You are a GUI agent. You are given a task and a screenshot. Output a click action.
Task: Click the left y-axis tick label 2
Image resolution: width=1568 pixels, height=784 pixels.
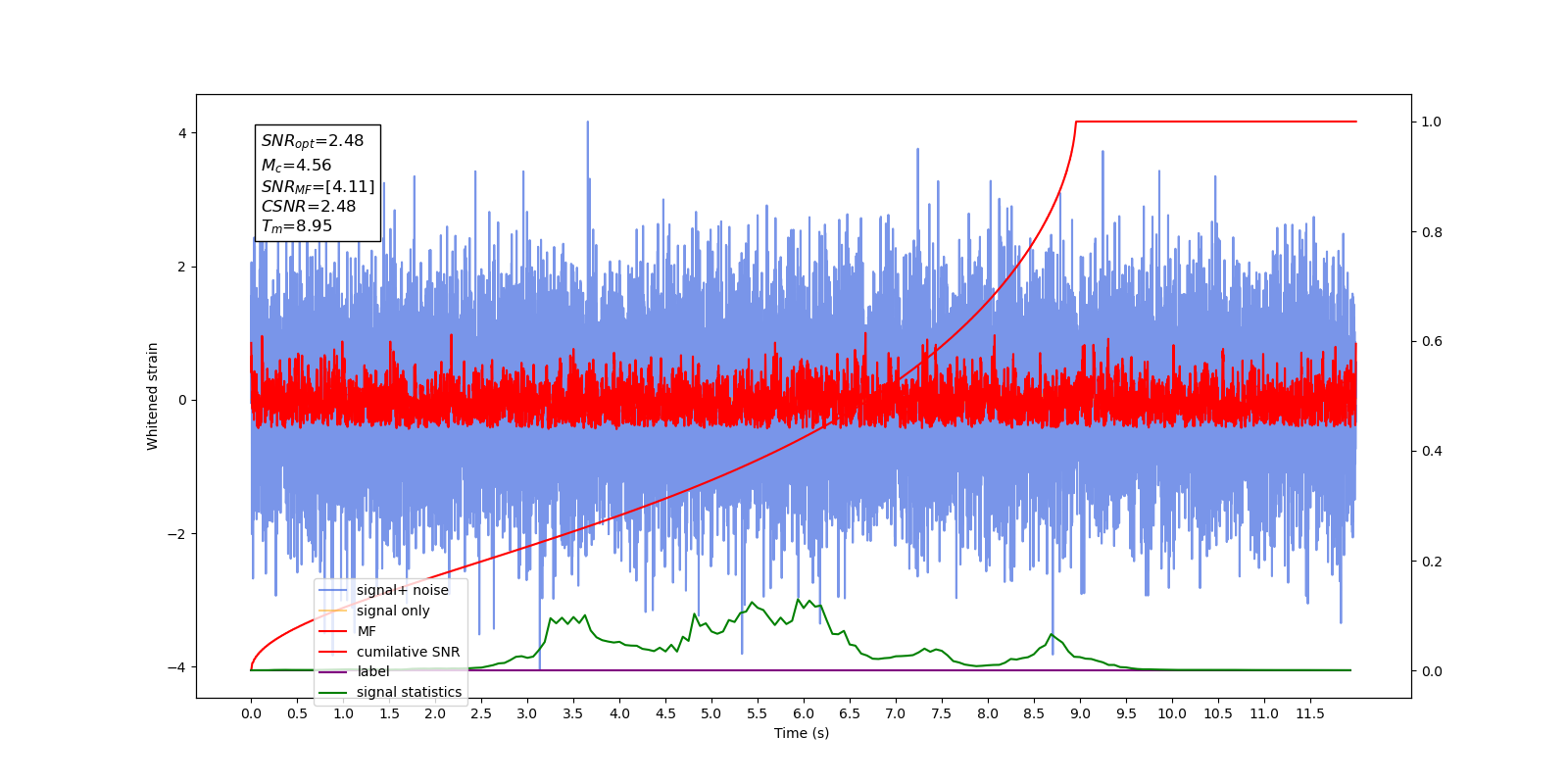[181, 267]
